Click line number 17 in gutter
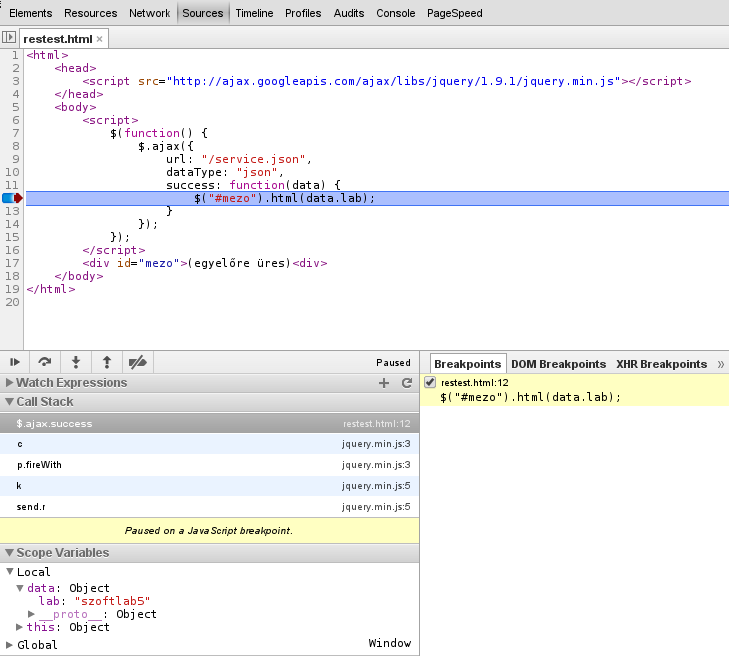This screenshot has width=729, height=656. (13, 263)
